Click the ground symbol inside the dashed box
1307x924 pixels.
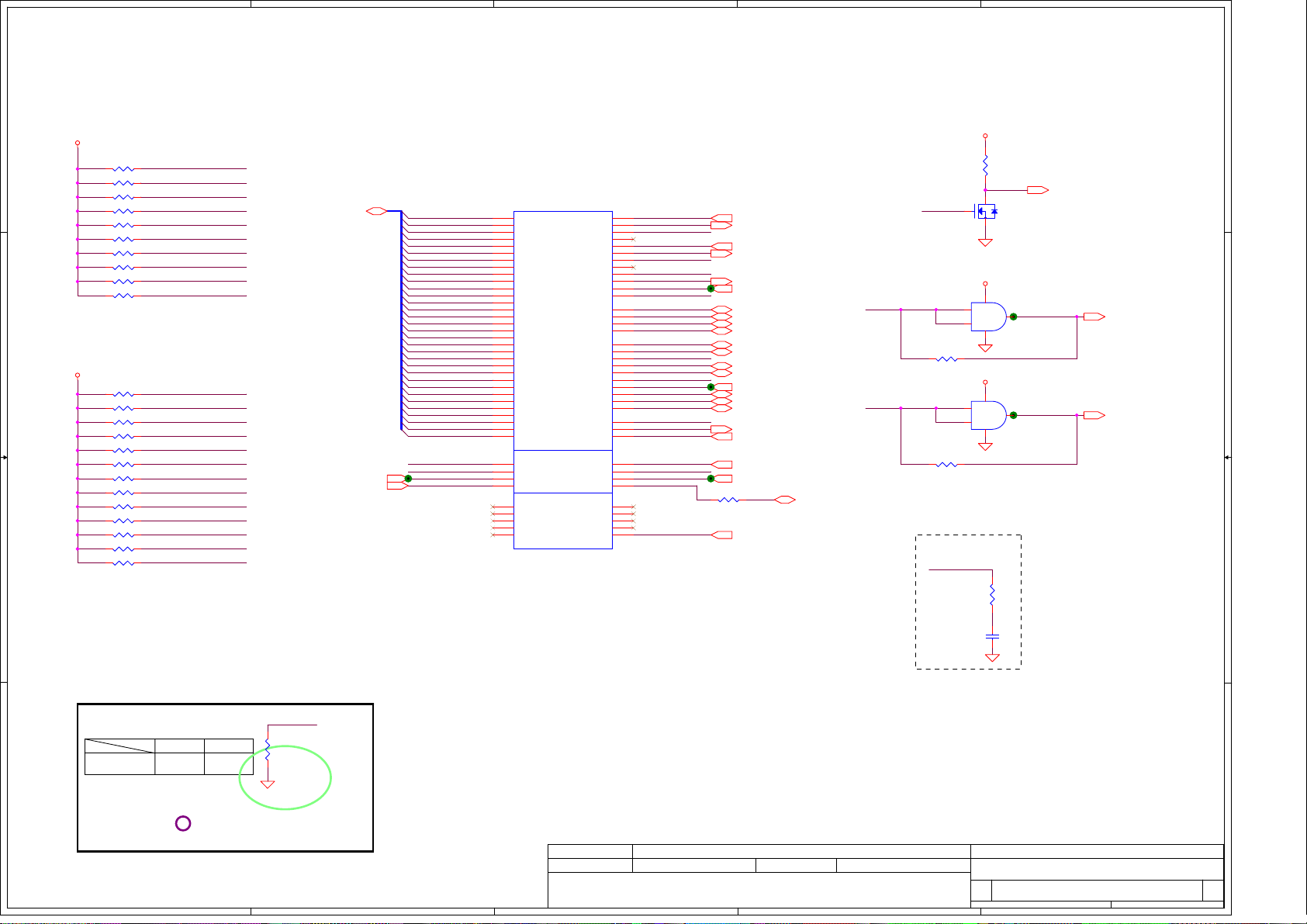[992, 658]
